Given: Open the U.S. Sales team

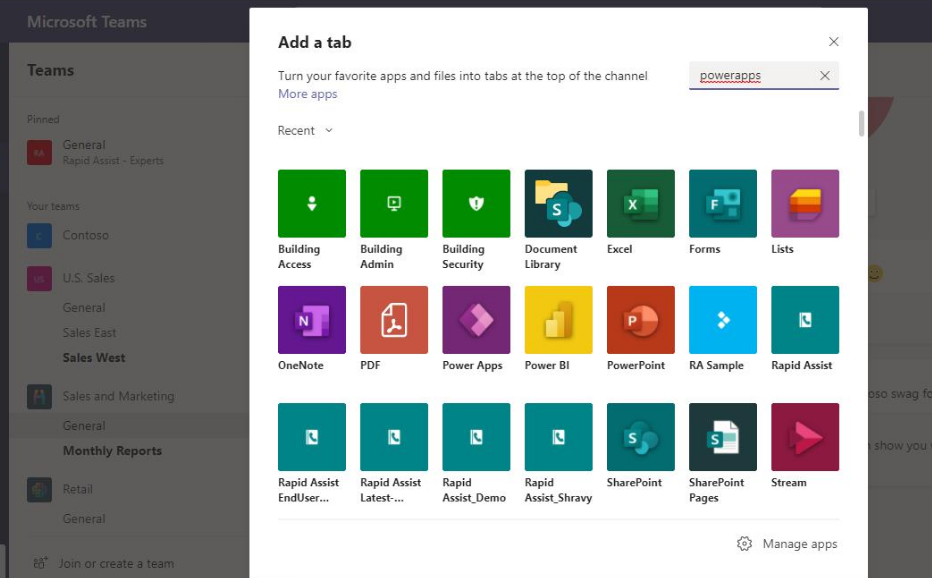Looking at the screenshot, I should point(89,278).
